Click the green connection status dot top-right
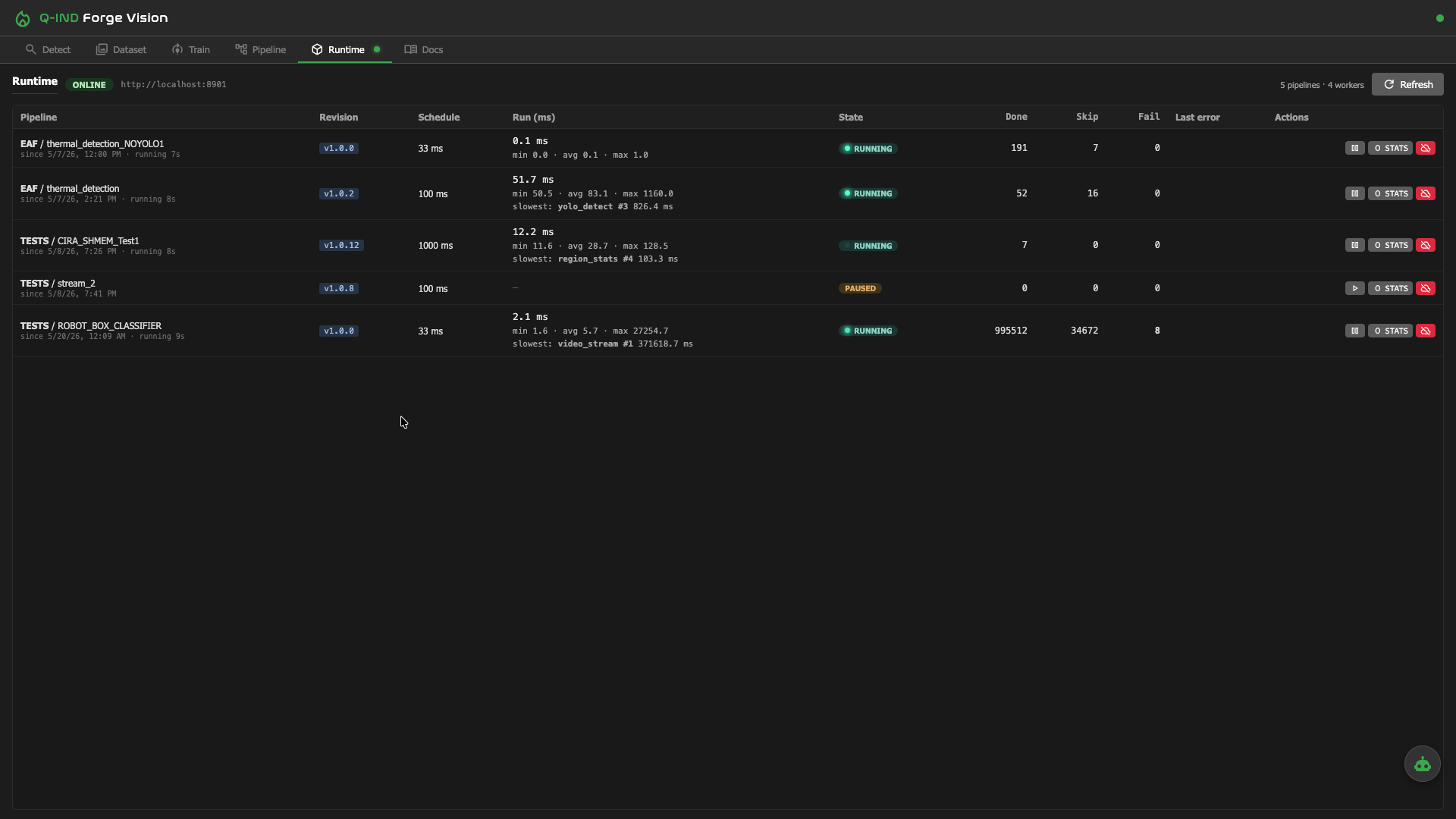Viewport: 1456px width, 819px height. coord(1439,18)
